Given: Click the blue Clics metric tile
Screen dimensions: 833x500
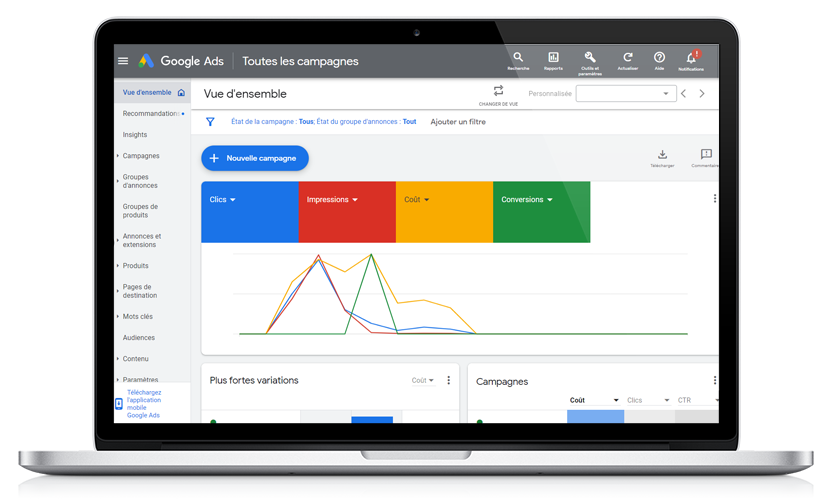Looking at the screenshot, I should 250,212.
